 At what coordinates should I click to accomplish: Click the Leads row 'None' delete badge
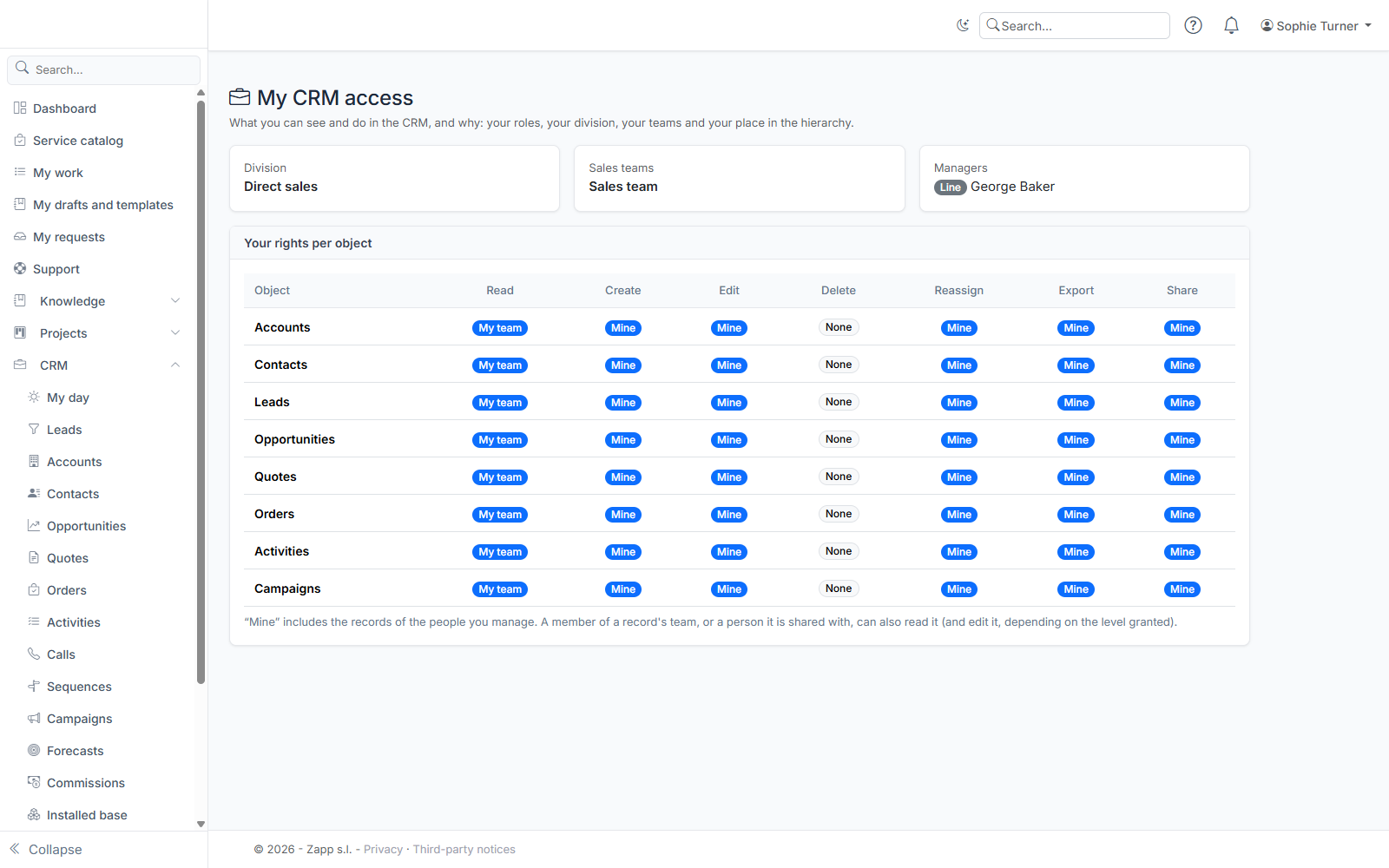pos(839,402)
